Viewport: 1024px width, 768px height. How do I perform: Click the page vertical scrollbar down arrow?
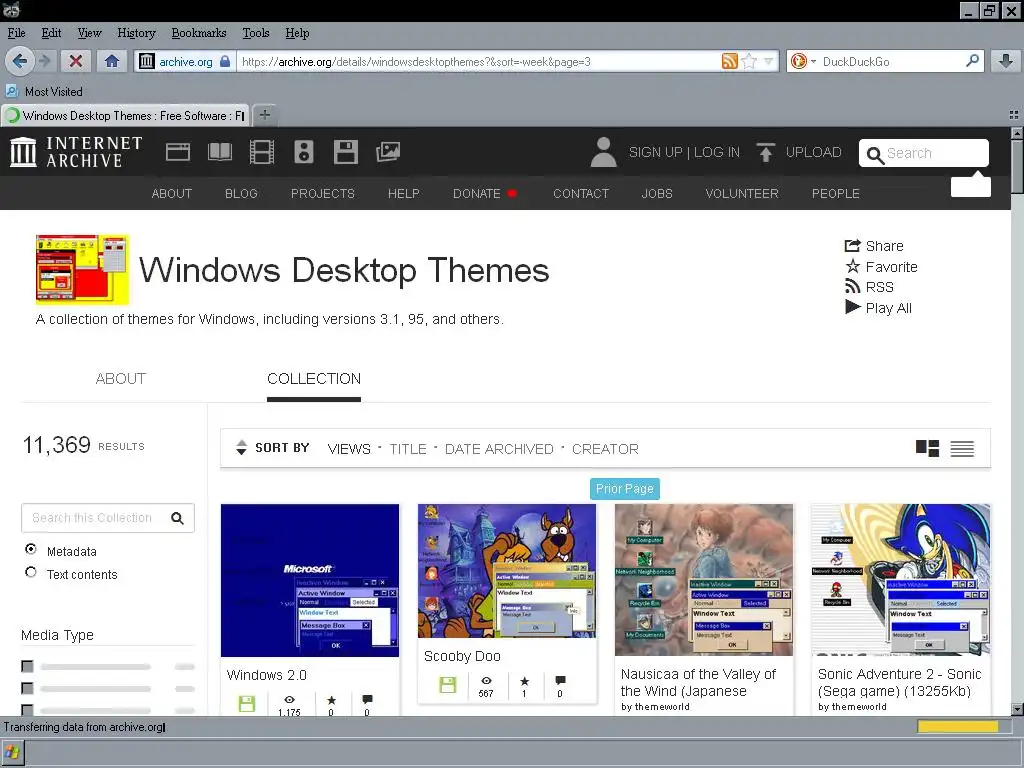tap(1017, 709)
